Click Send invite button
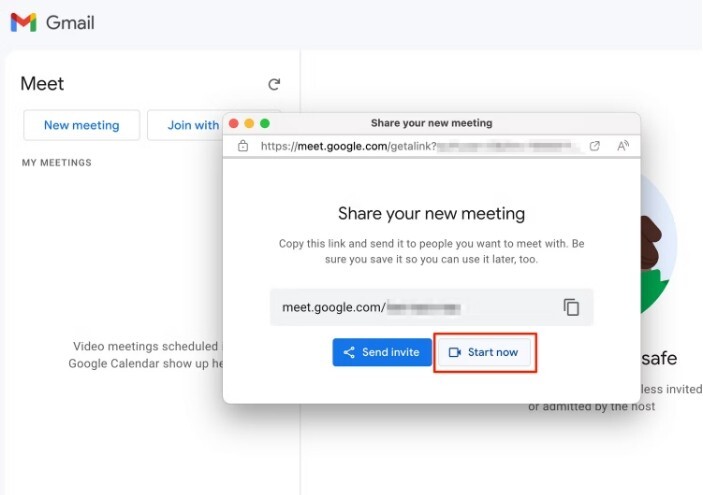703x495 pixels. [382, 352]
